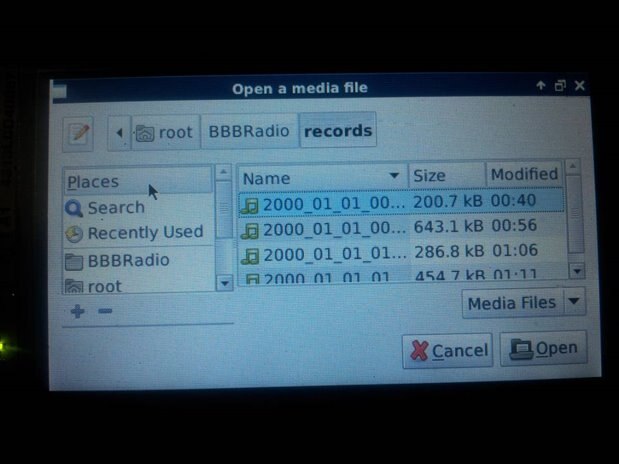Sort files by the Size column
619x464 pixels.
coord(447,175)
